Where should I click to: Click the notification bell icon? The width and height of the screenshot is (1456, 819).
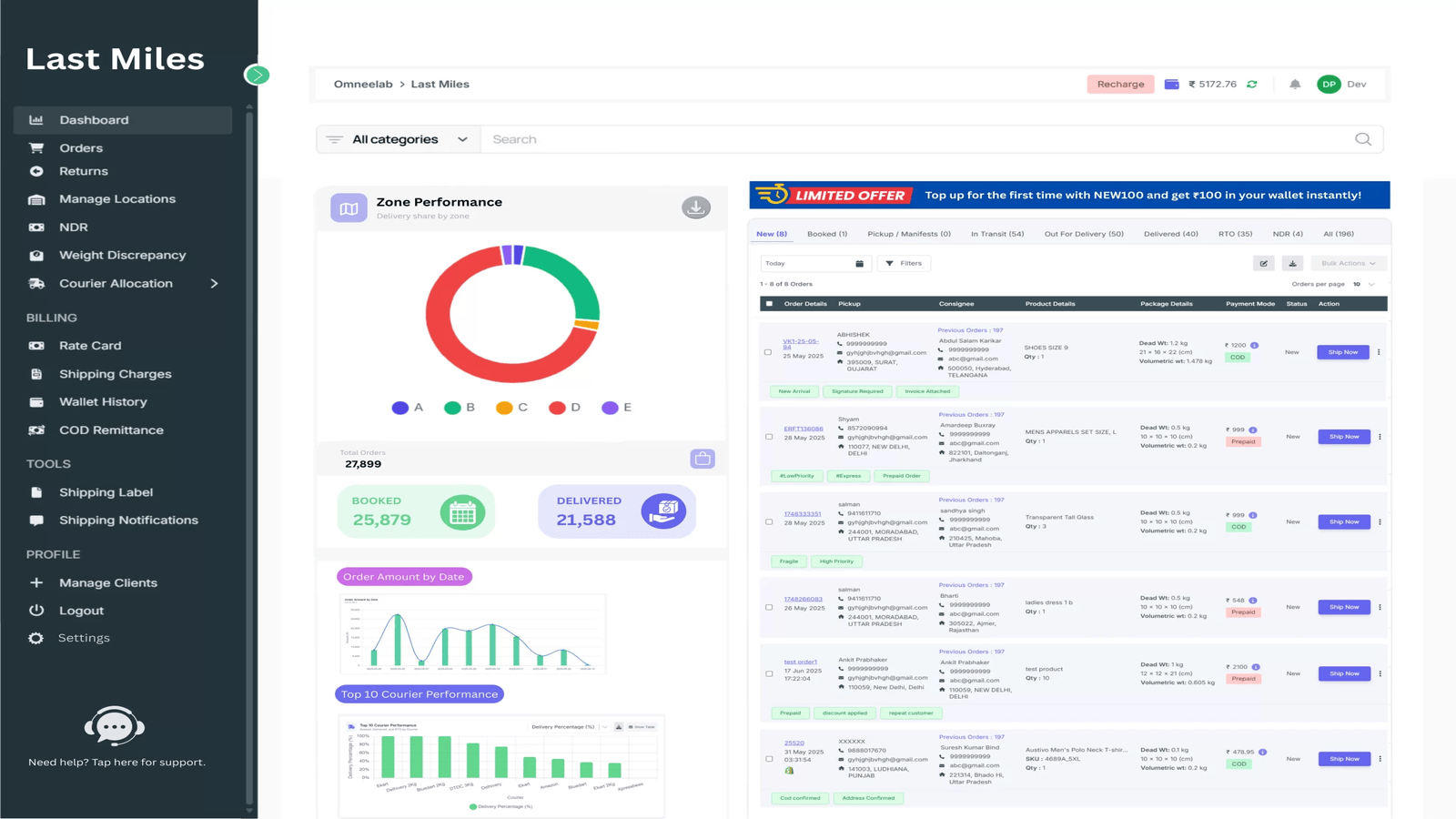click(x=1294, y=85)
